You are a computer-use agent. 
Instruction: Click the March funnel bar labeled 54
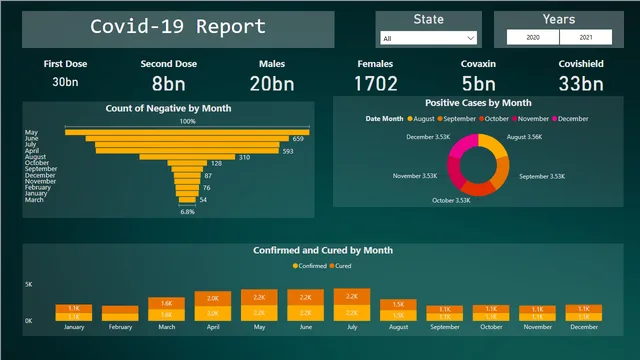point(187,200)
